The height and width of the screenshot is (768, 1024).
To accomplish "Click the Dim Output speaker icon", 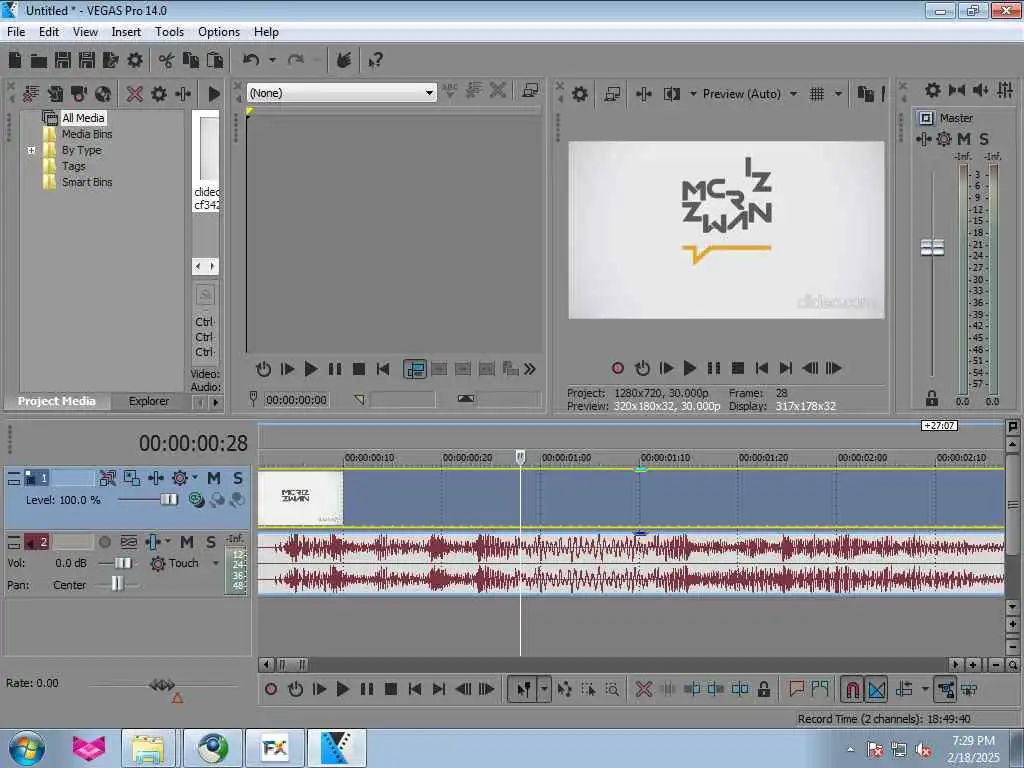I will pos(981,90).
